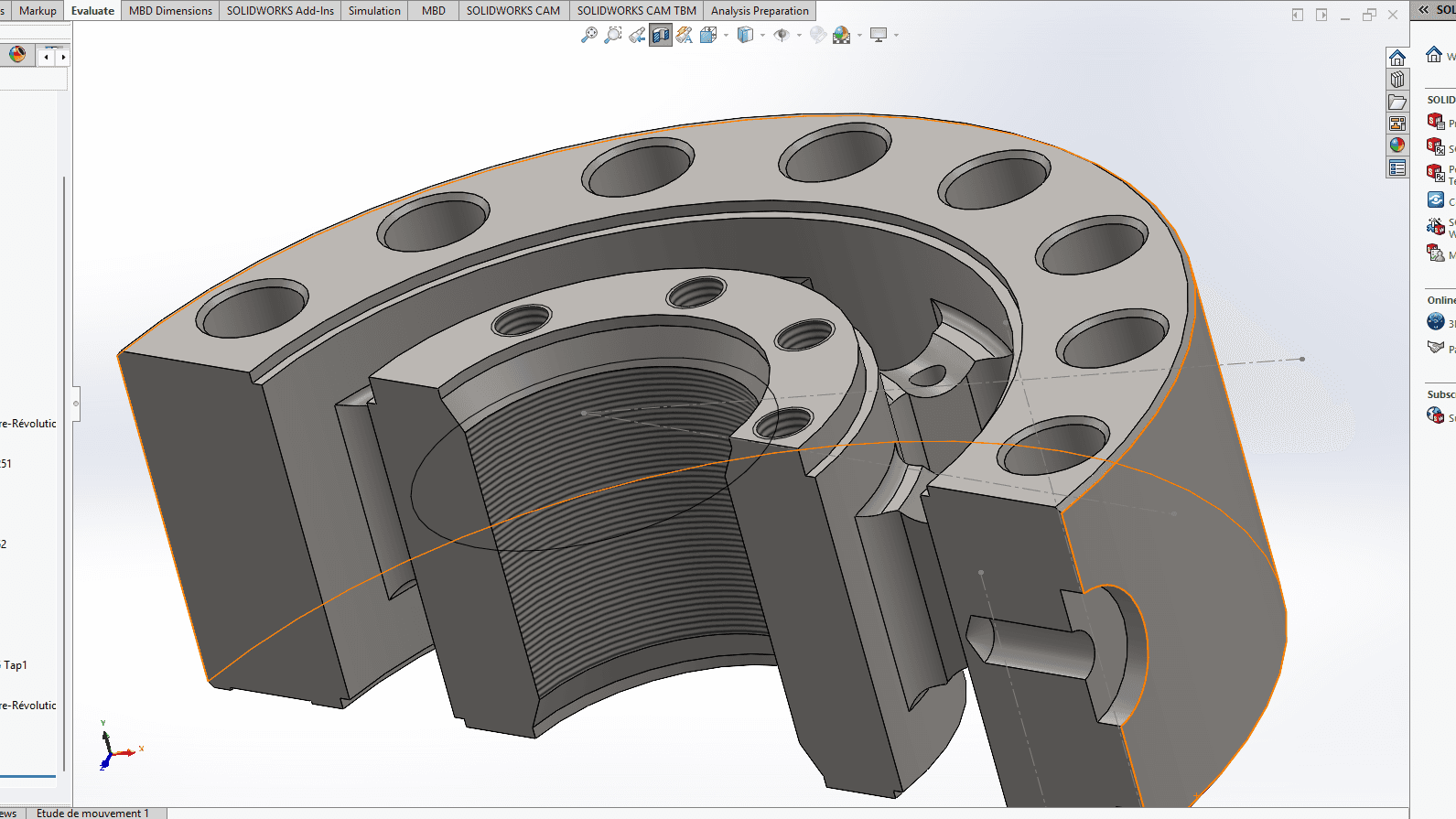Open the Dynamic Annotation Views icon
1456x819 pixels.
pos(685,35)
